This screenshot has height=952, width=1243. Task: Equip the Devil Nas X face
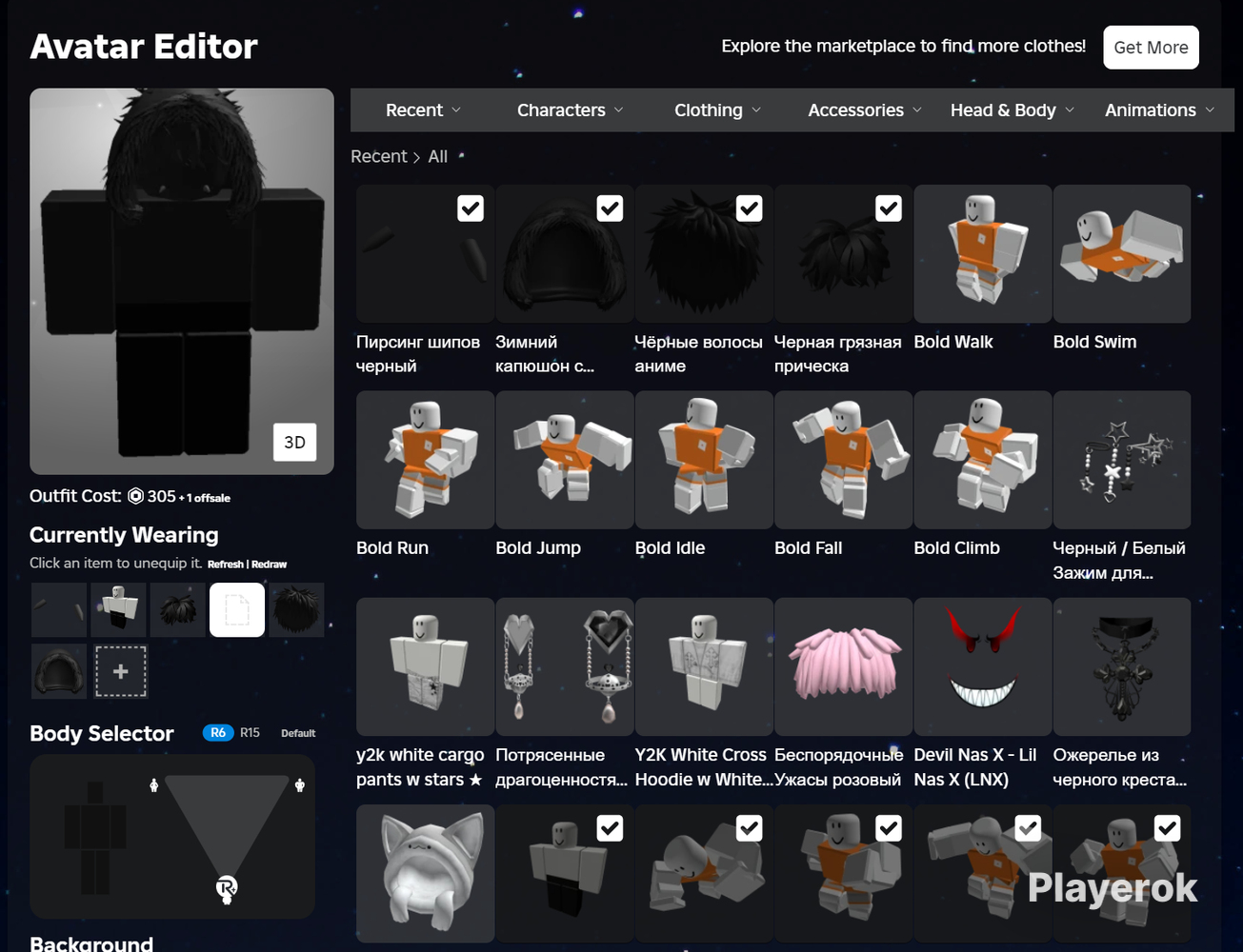983,666
